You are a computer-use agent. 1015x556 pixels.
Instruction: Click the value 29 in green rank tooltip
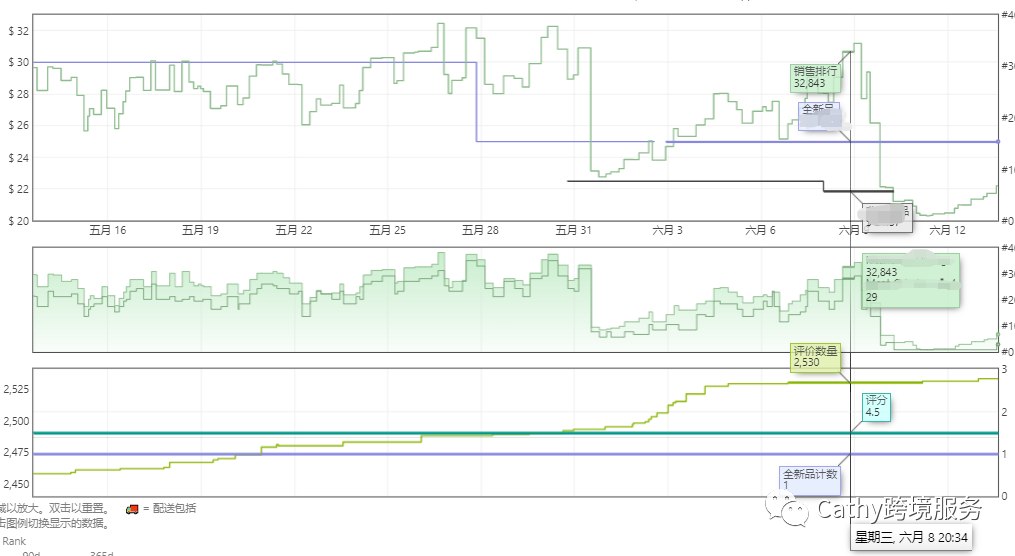(x=872, y=297)
